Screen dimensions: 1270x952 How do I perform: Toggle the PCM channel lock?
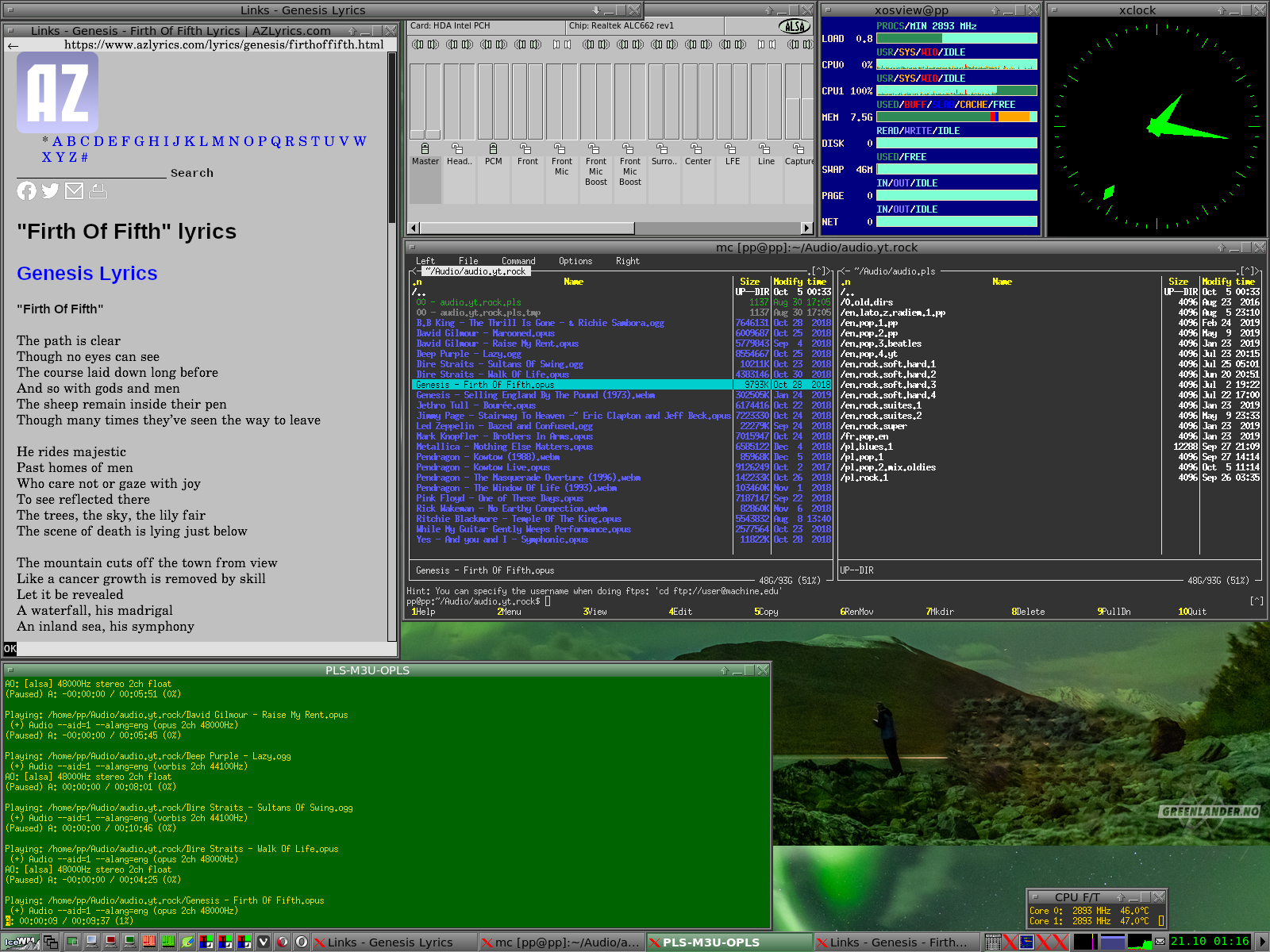pos(493,148)
